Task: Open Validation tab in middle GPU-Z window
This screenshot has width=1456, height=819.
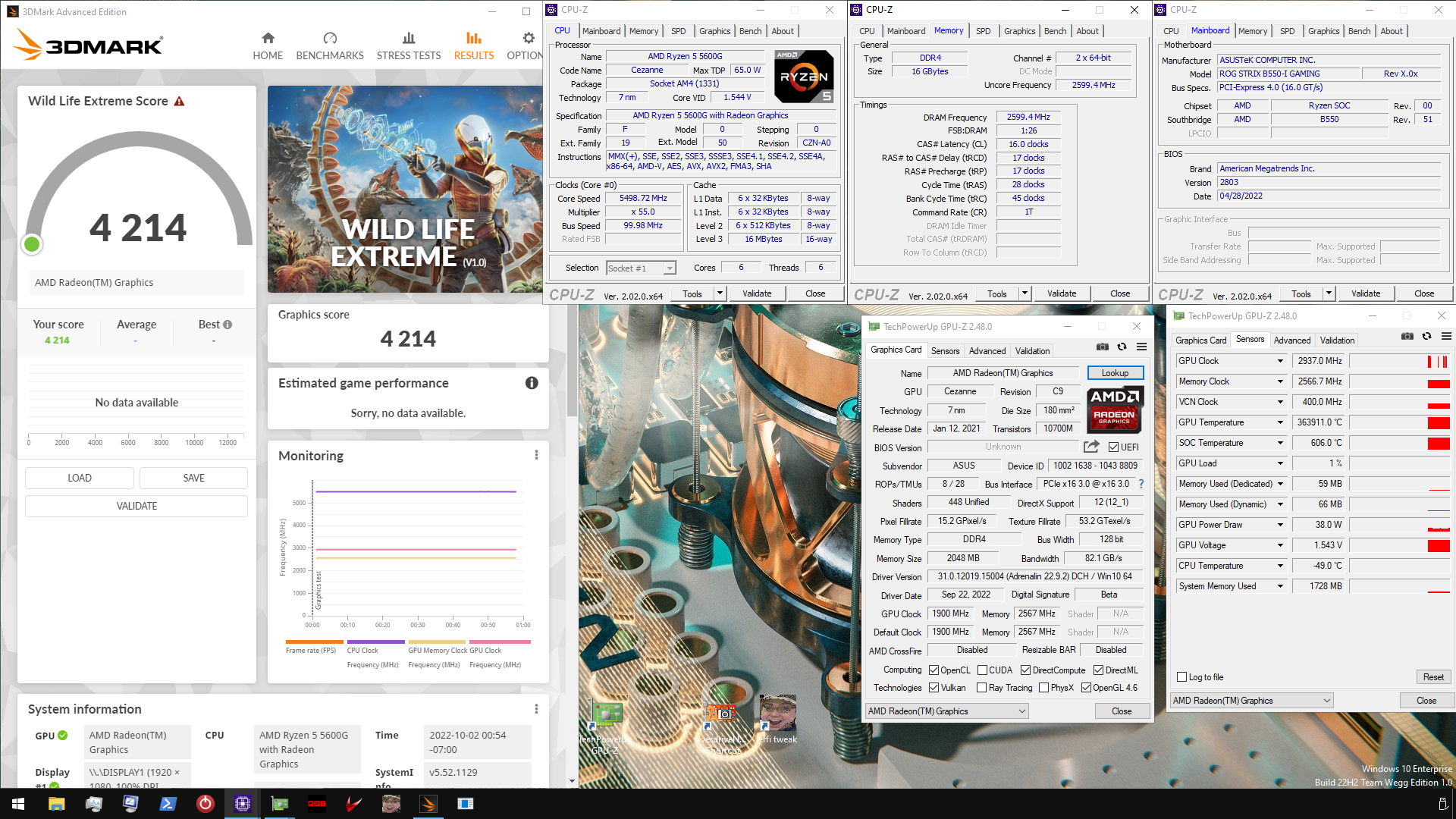Action: click(x=1033, y=351)
